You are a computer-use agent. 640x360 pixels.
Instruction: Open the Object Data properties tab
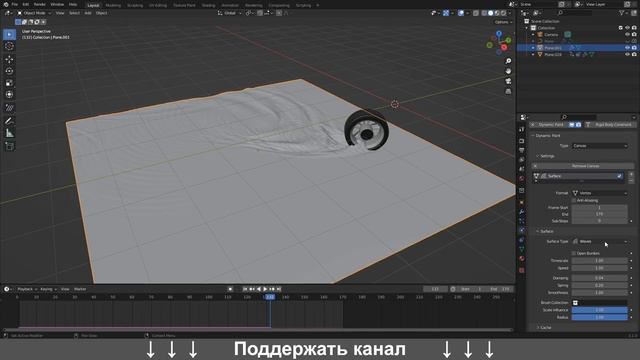[x=522, y=249]
